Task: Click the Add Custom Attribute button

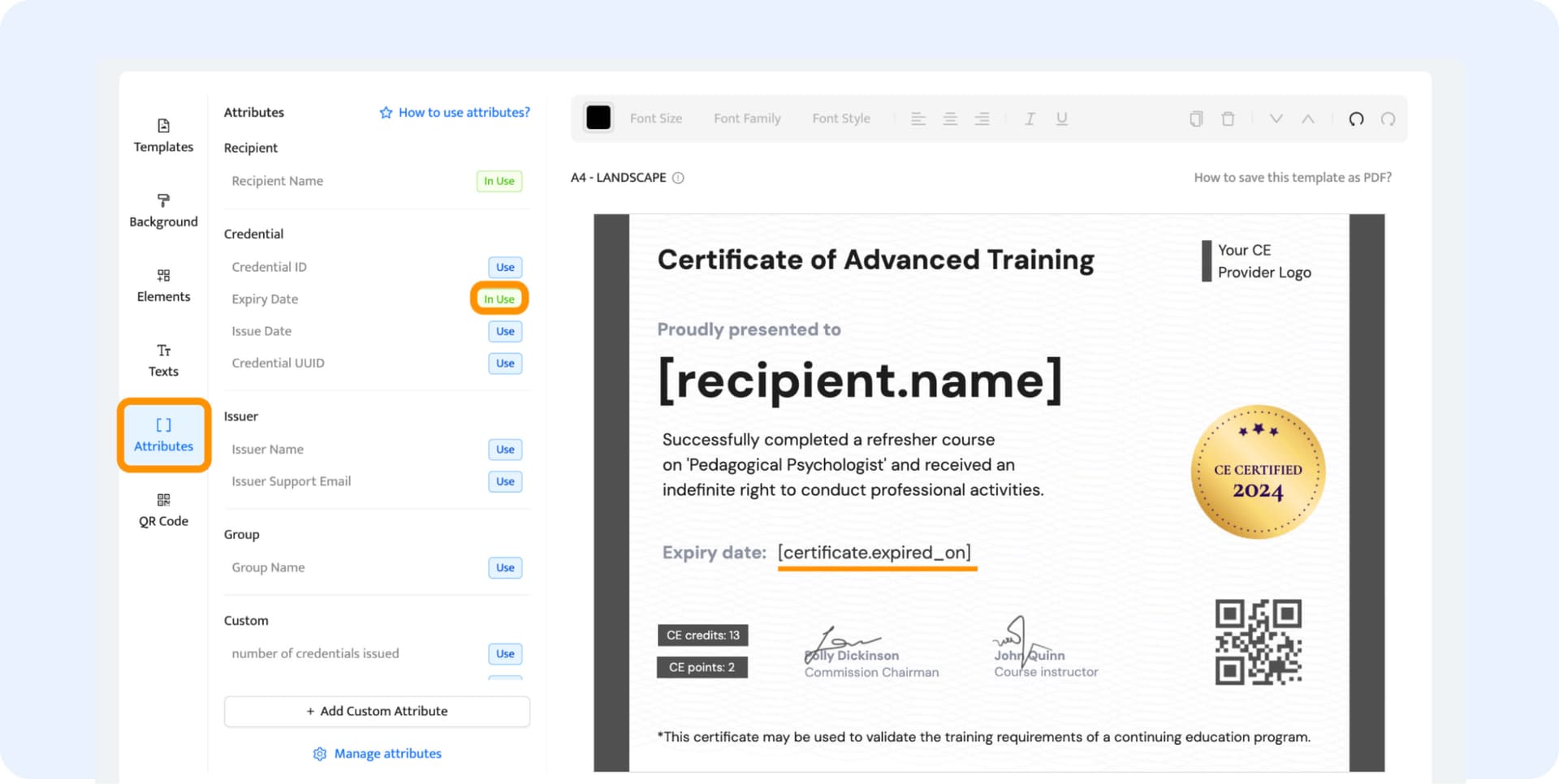Action: tap(377, 711)
